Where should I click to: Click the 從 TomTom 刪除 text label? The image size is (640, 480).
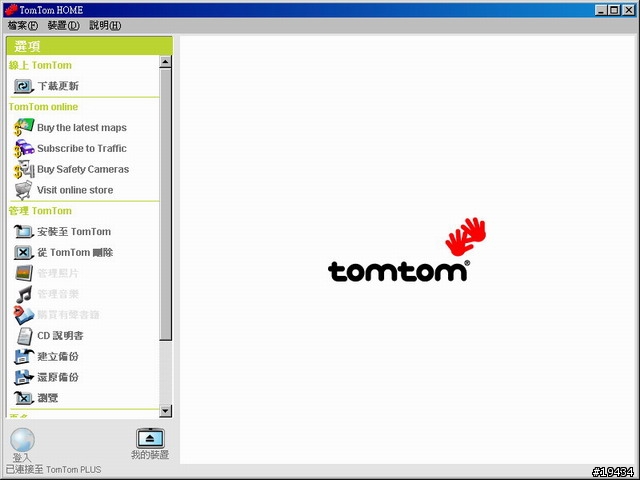pyautogui.click(x=75, y=253)
